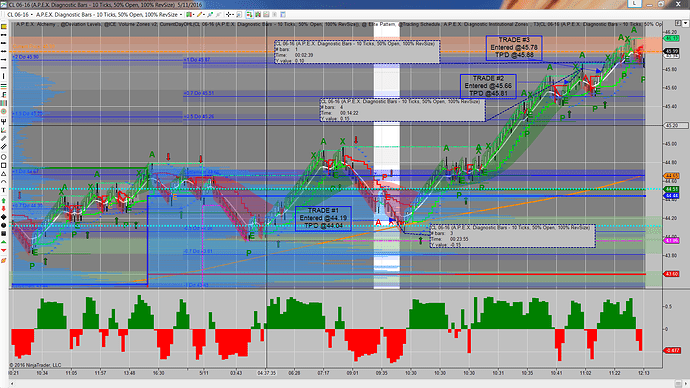Toggle the crosshair cursor toolbar button
The width and height of the screenshot is (690, 388).
[229, 15]
